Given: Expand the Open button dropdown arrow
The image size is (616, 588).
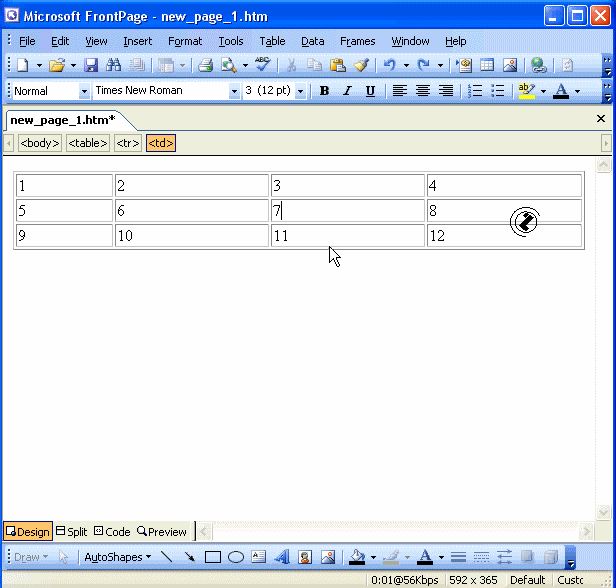Looking at the screenshot, I should [x=73, y=65].
